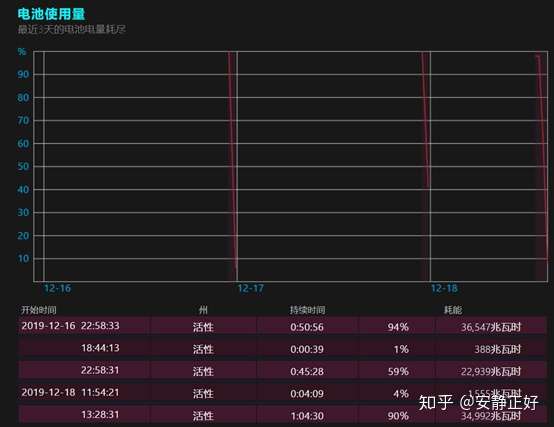This screenshot has width=554, height=427.
Task: Click the 60 axis label
Action: click(x=23, y=144)
